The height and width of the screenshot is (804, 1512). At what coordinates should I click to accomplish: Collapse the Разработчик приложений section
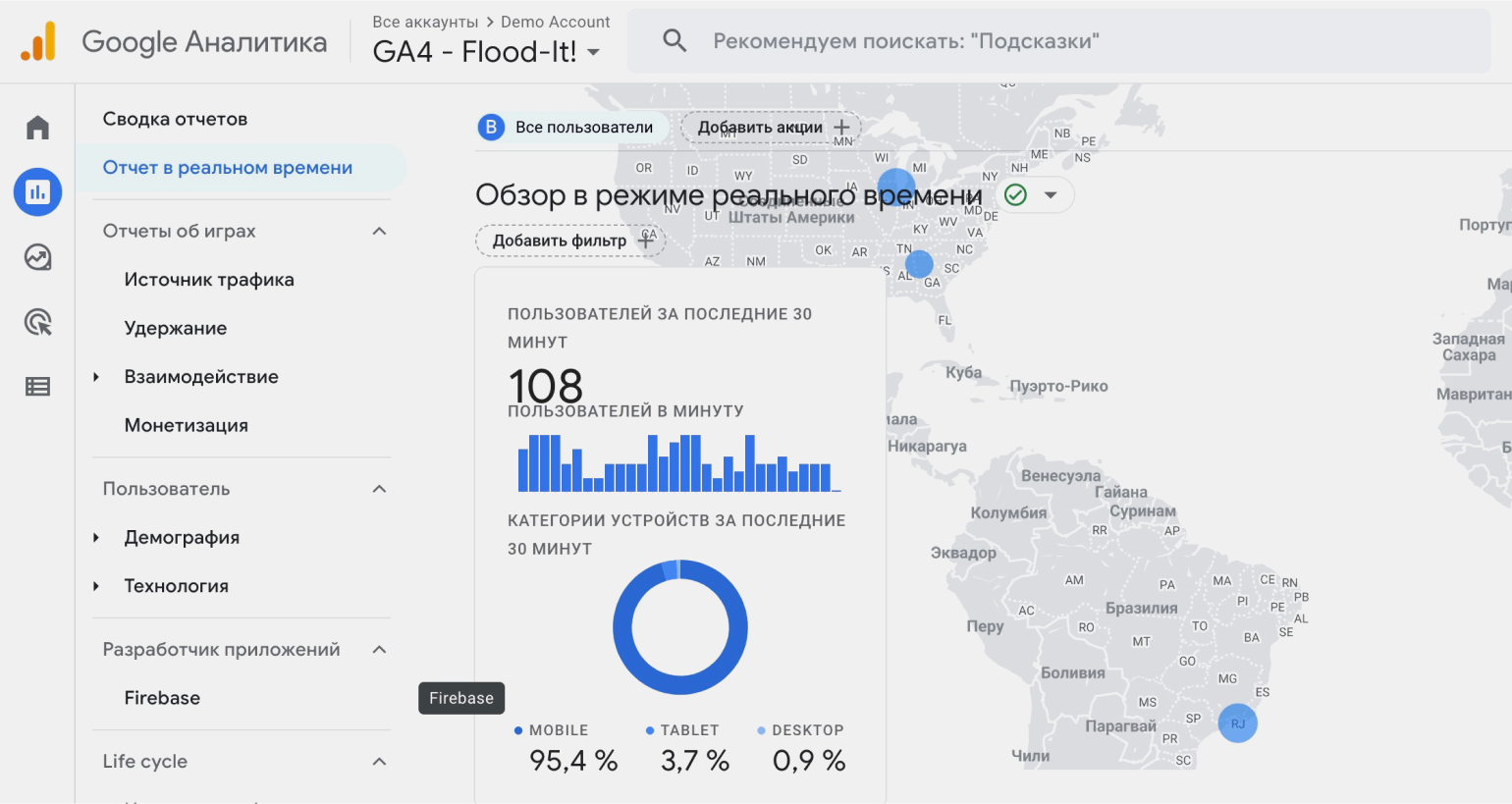pyautogui.click(x=380, y=650)
